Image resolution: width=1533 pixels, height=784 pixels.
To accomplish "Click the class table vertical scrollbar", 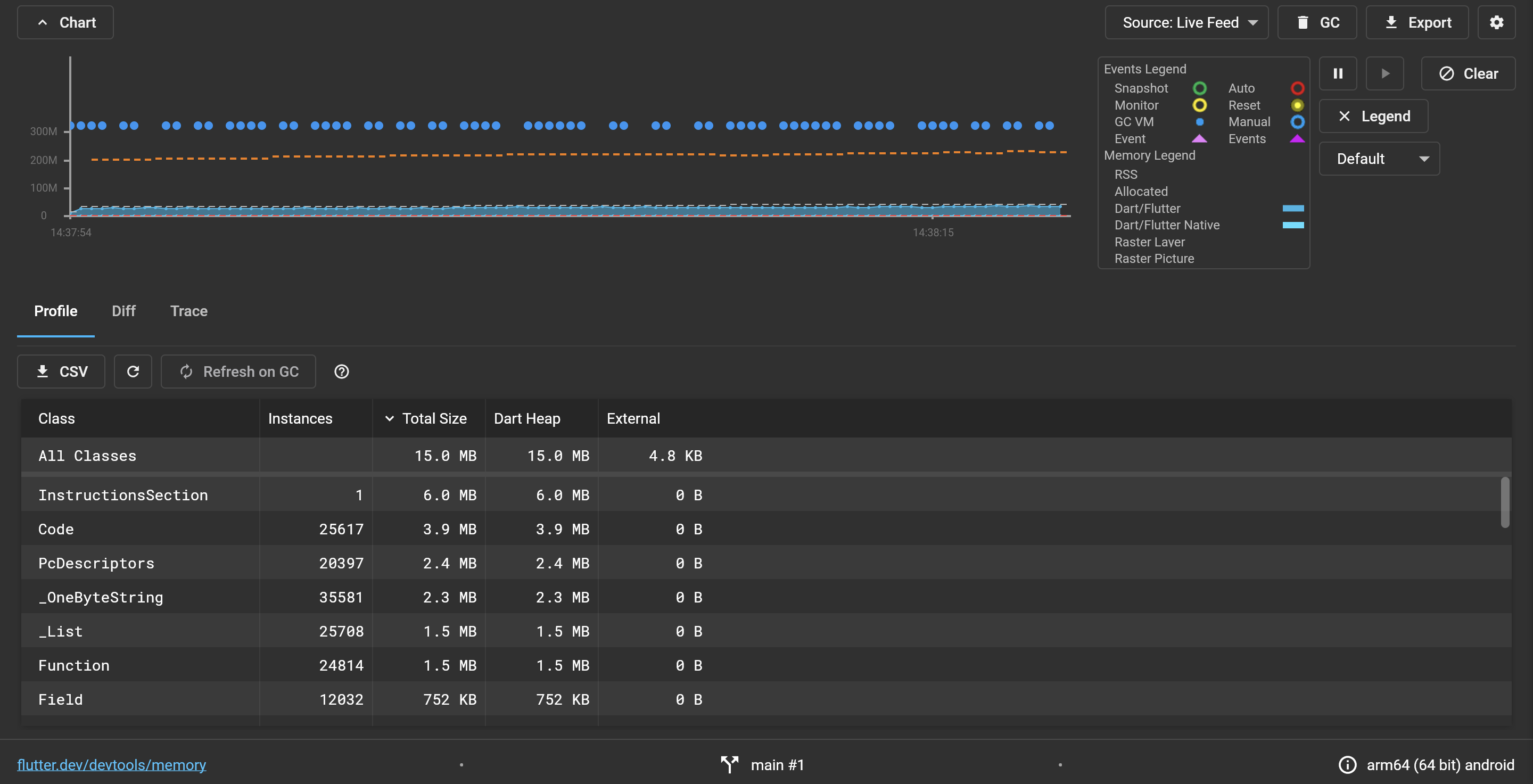I will tap(1504, 502).
